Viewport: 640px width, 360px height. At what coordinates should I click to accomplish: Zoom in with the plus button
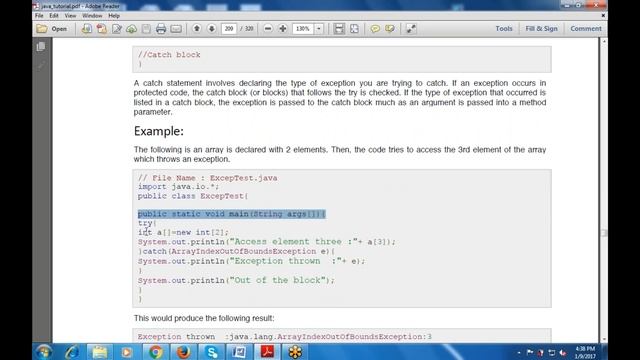[x=282, y=29]
